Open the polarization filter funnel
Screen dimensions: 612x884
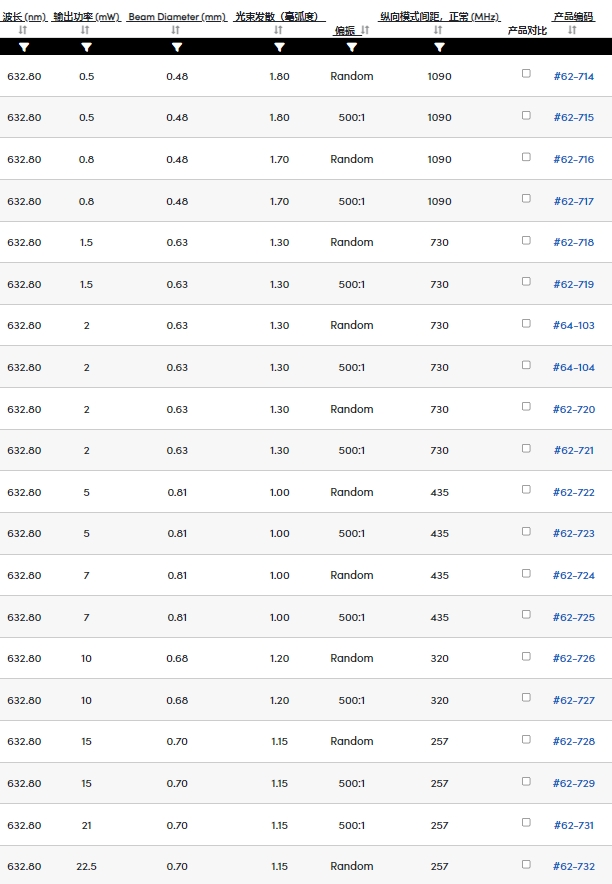click(352, 47)
